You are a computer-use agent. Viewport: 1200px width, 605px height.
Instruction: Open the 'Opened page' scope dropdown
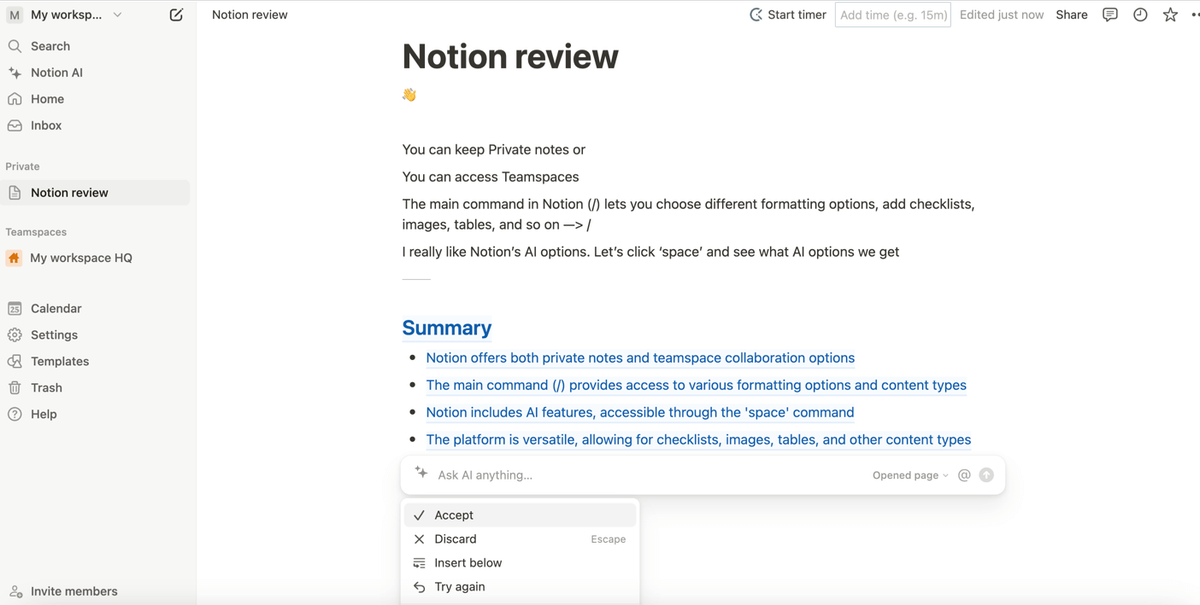(908, 475)
